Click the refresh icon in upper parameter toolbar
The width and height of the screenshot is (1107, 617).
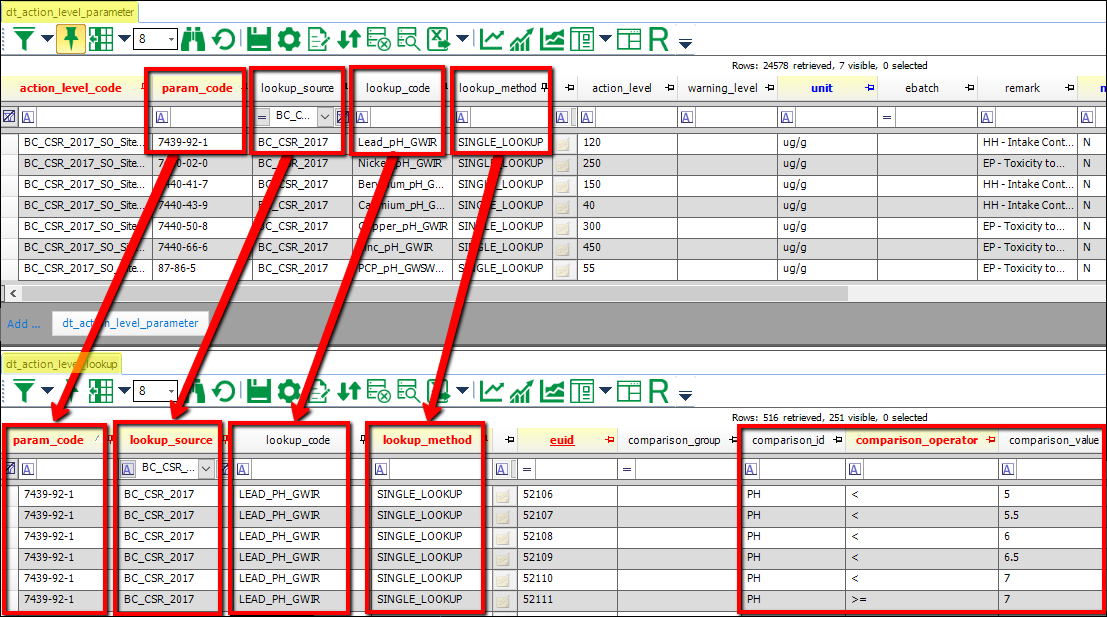point(223,40)
